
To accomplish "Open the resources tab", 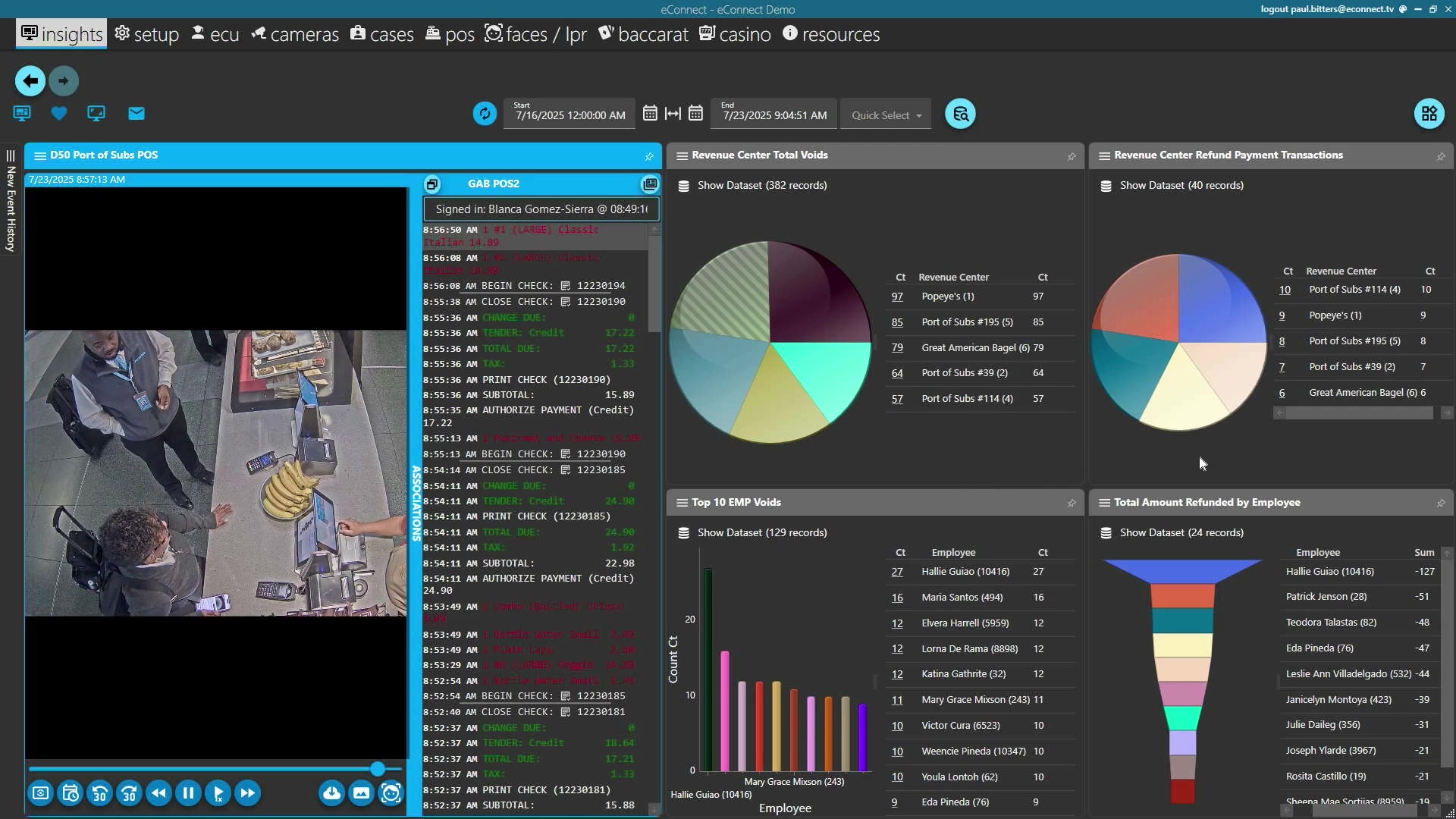I will click(x=831, y=34).
